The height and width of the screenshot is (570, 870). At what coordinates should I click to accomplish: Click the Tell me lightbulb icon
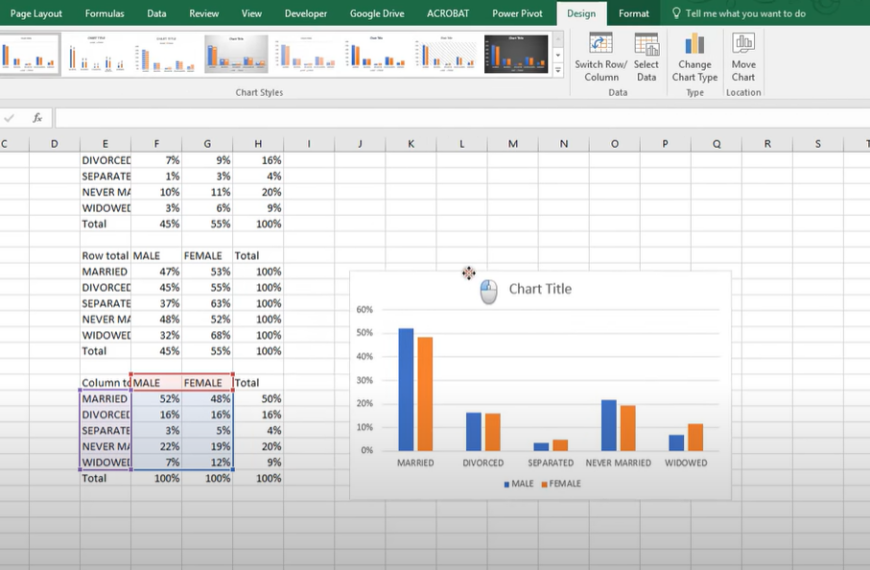[x=676, y=13]
